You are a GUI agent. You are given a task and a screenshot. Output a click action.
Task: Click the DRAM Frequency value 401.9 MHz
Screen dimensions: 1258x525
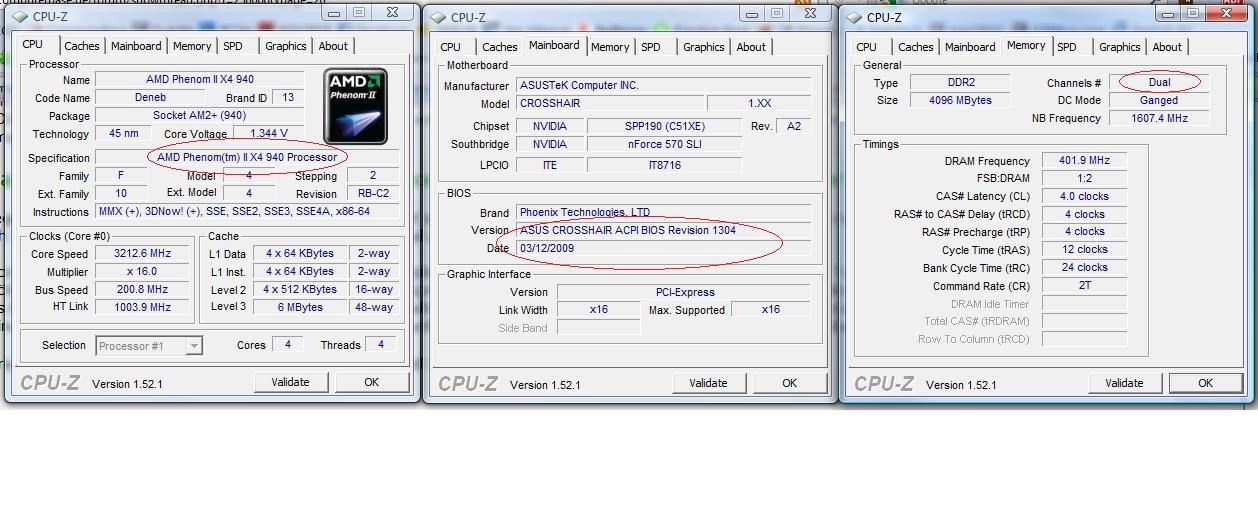pyautogui.click(x=1085, y=161)
